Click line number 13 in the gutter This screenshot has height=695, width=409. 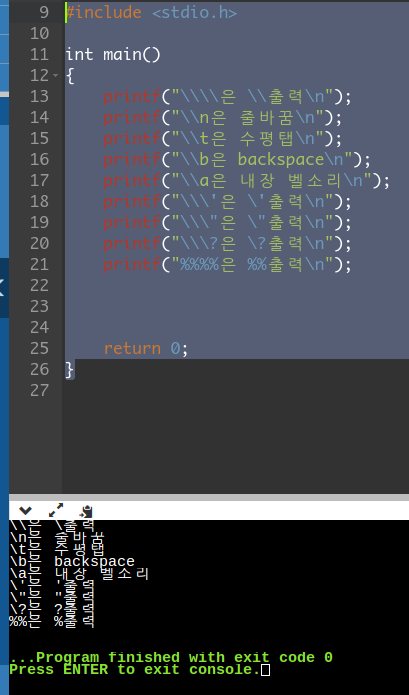pyautogui.click(x=39, y=97)
